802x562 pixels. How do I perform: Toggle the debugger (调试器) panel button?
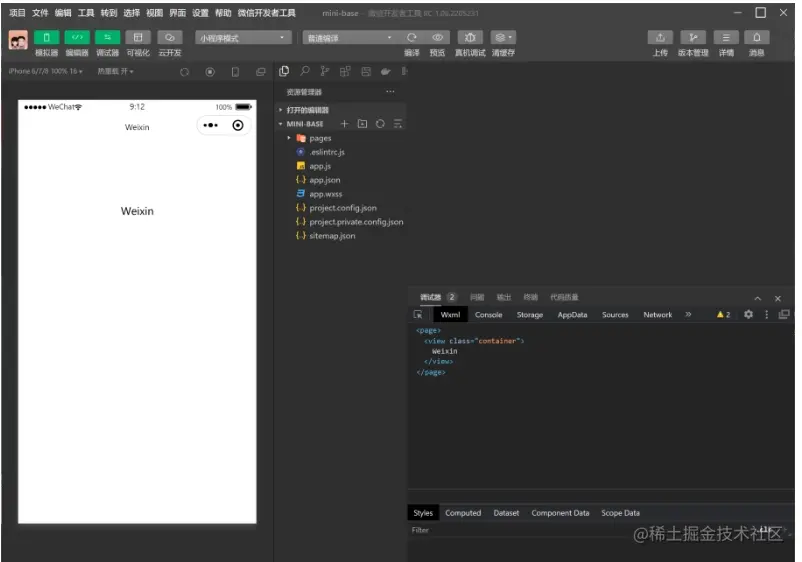tap(107, 37)
